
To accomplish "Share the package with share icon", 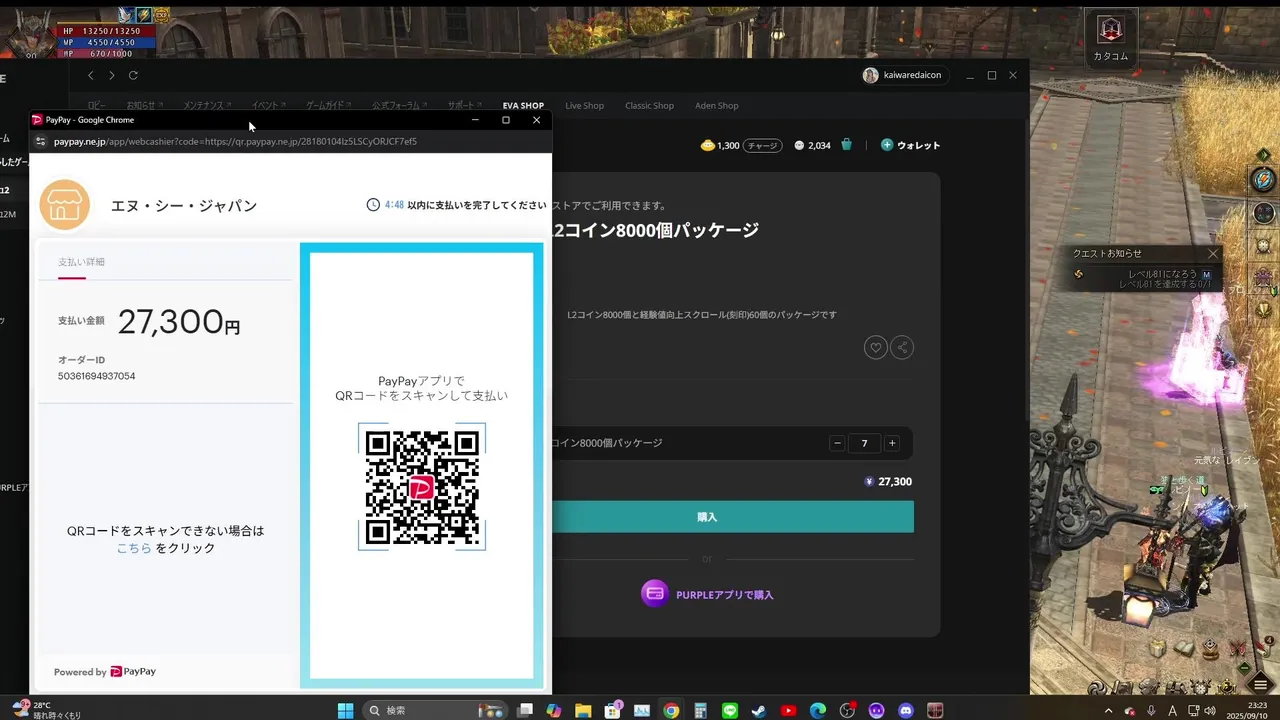I will 902,347.
